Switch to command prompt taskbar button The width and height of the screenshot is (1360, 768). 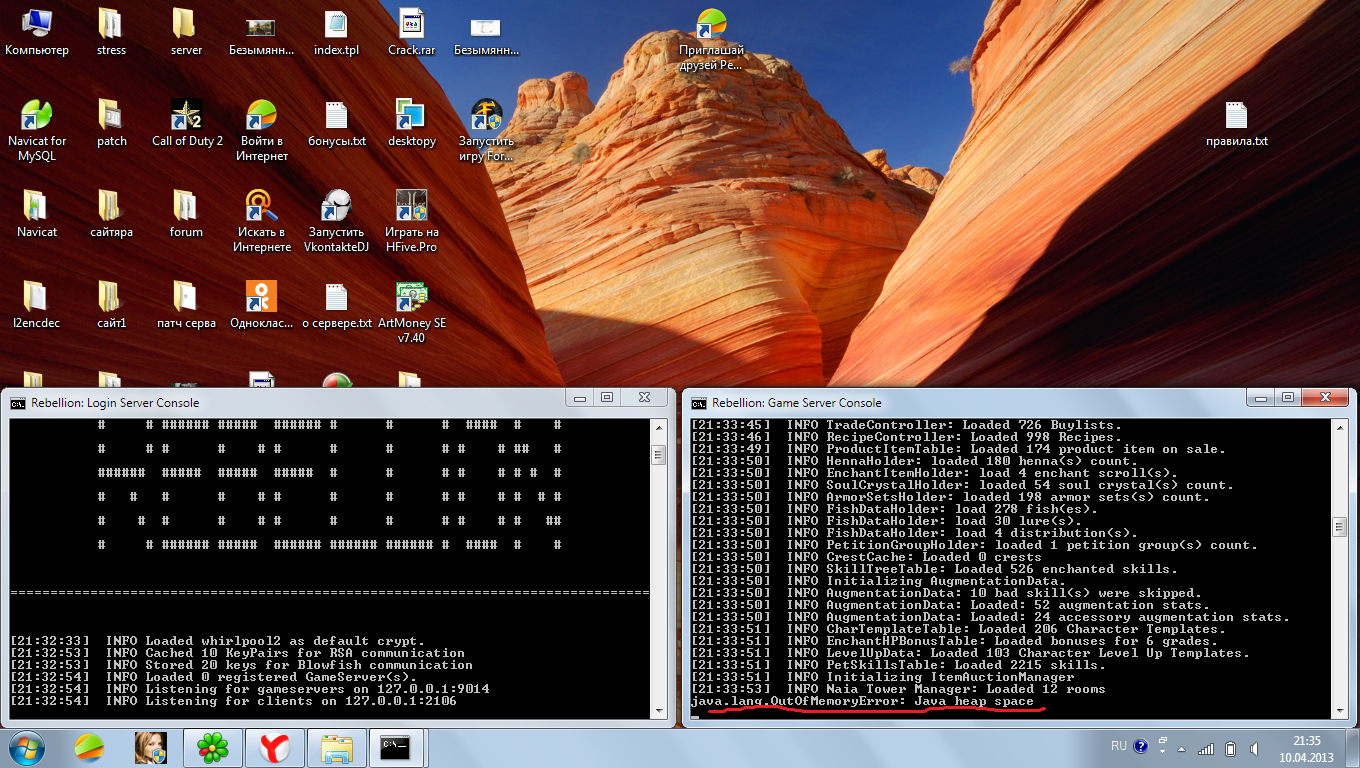(397, 746)
